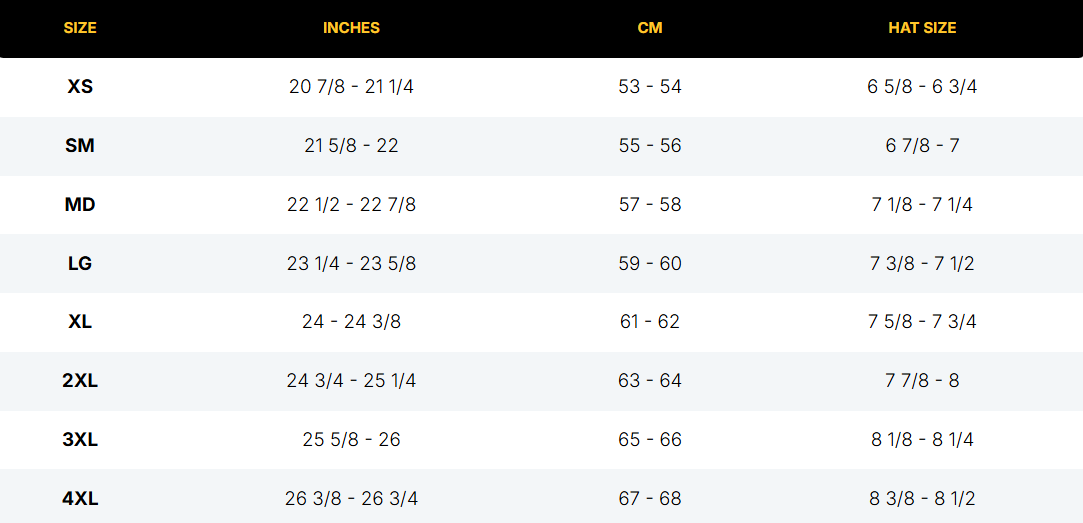Click the 8 1/8 - 8 1/4 hat size cell

pyautogui.click(x=922, y=439)
